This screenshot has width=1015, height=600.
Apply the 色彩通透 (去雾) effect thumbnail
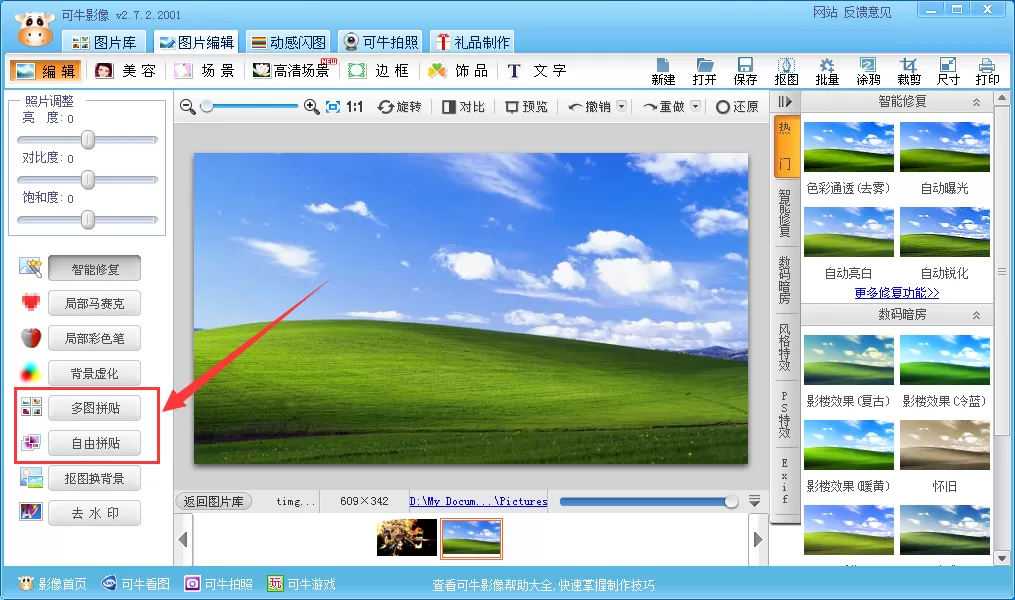(x=849, y=147)
